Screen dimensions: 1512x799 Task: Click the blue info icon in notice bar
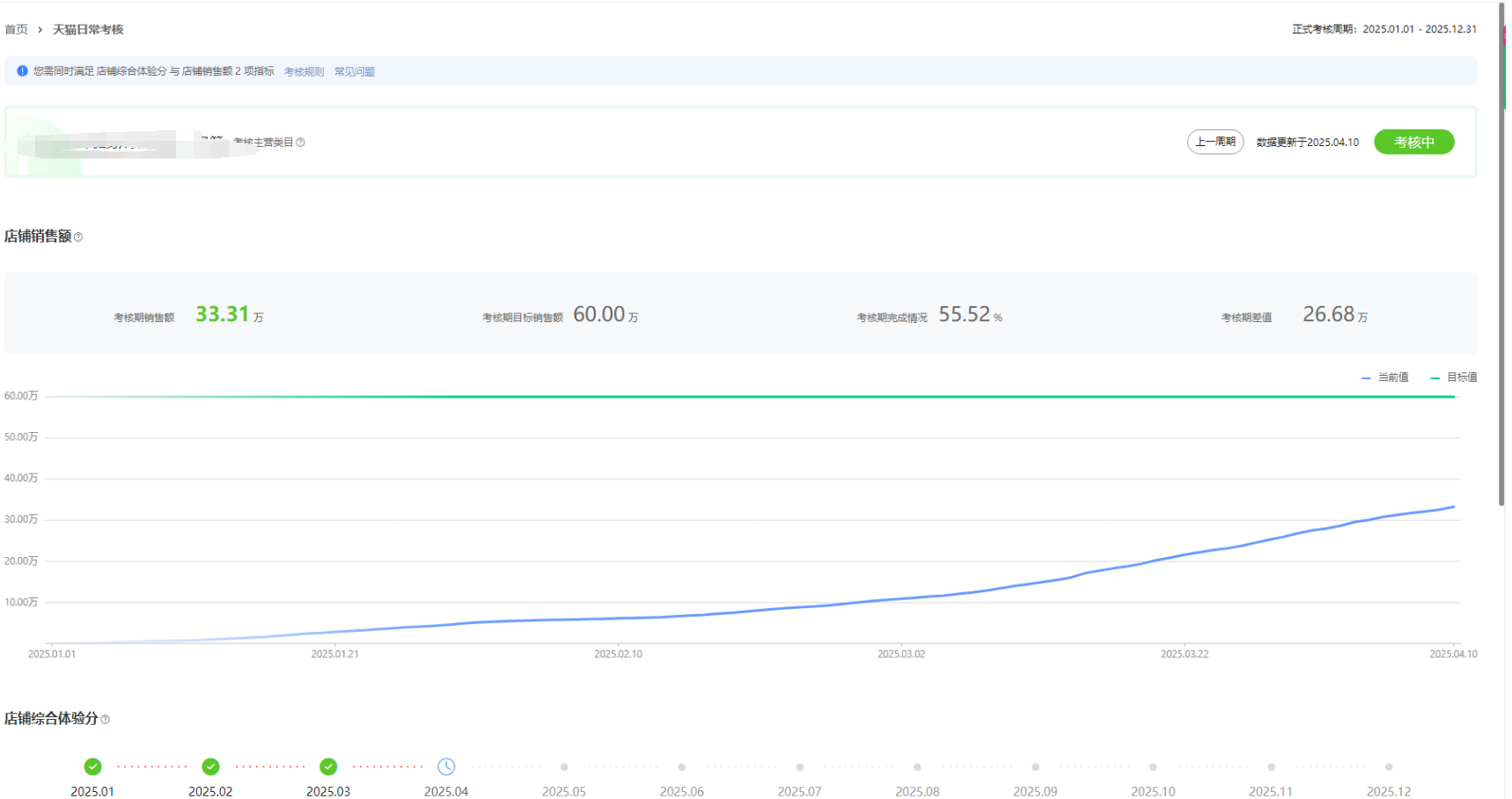click(x=22, y=71)
